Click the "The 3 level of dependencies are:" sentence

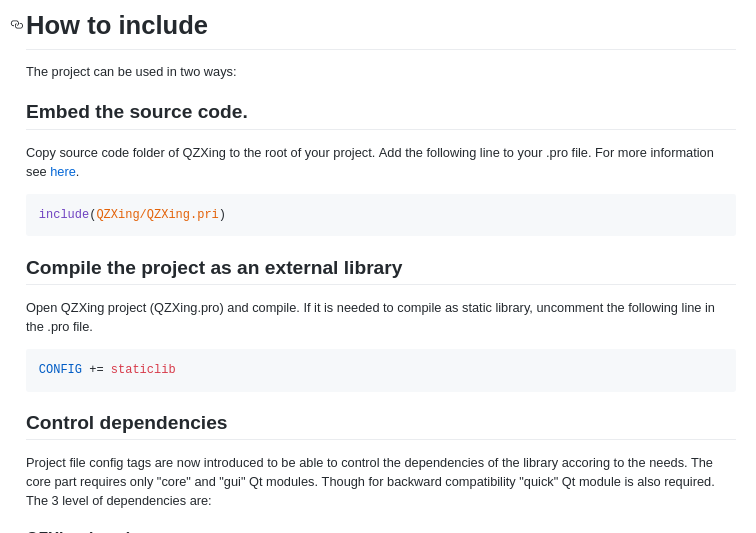[x=119, y=501]
